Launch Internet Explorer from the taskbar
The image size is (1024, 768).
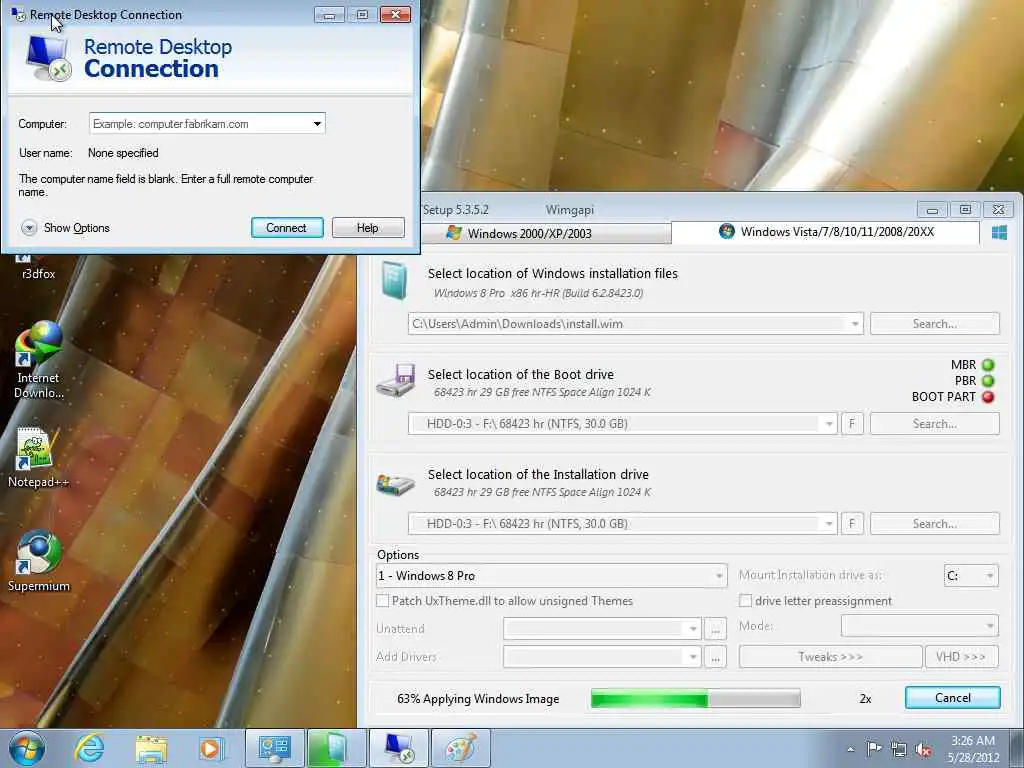89,748
